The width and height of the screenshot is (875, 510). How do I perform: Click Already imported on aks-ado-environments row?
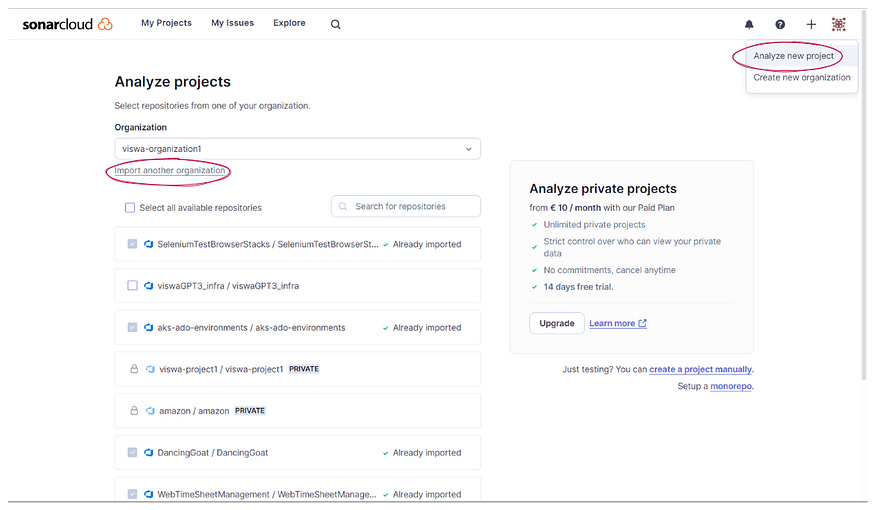(x=427, y=328)
